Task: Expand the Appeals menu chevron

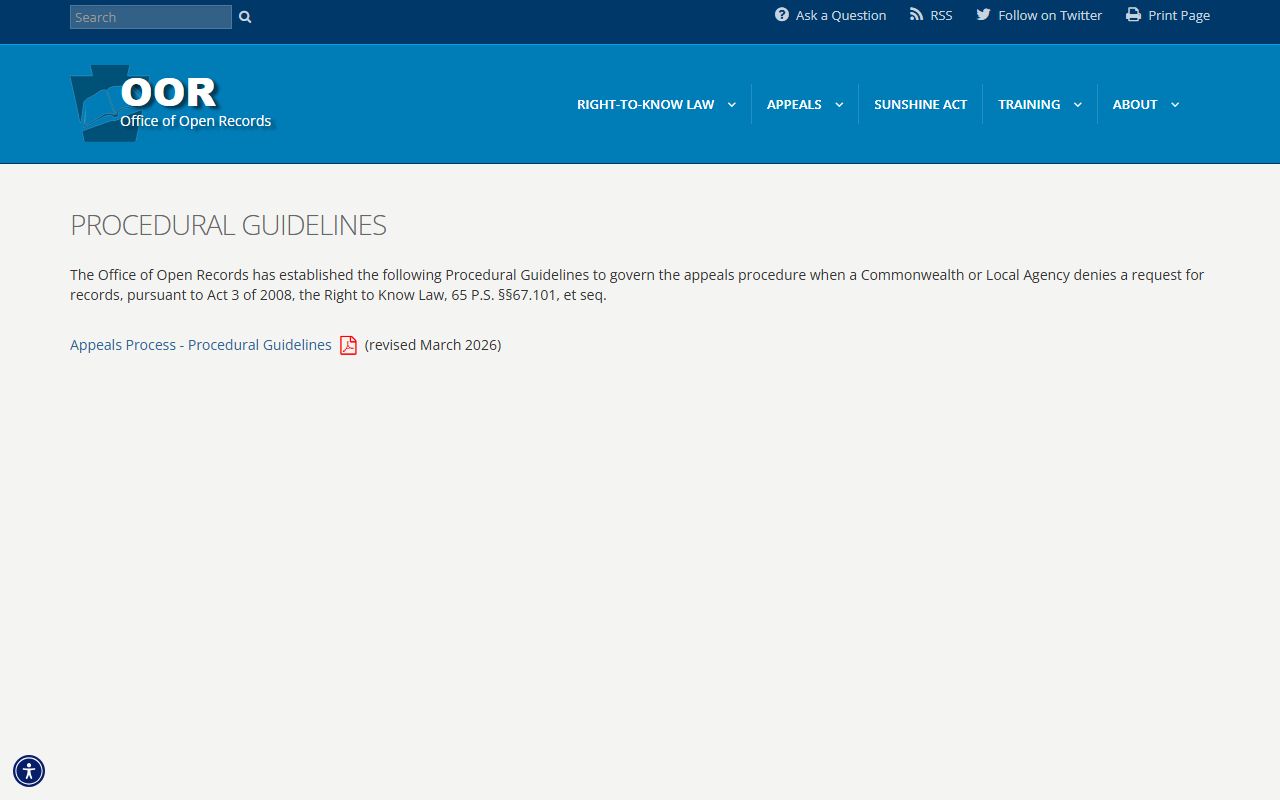Action: coord(839,105)
